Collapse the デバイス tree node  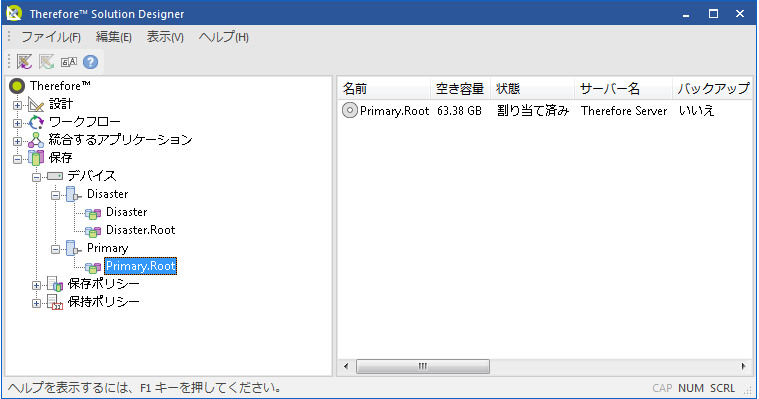(36, 177)
